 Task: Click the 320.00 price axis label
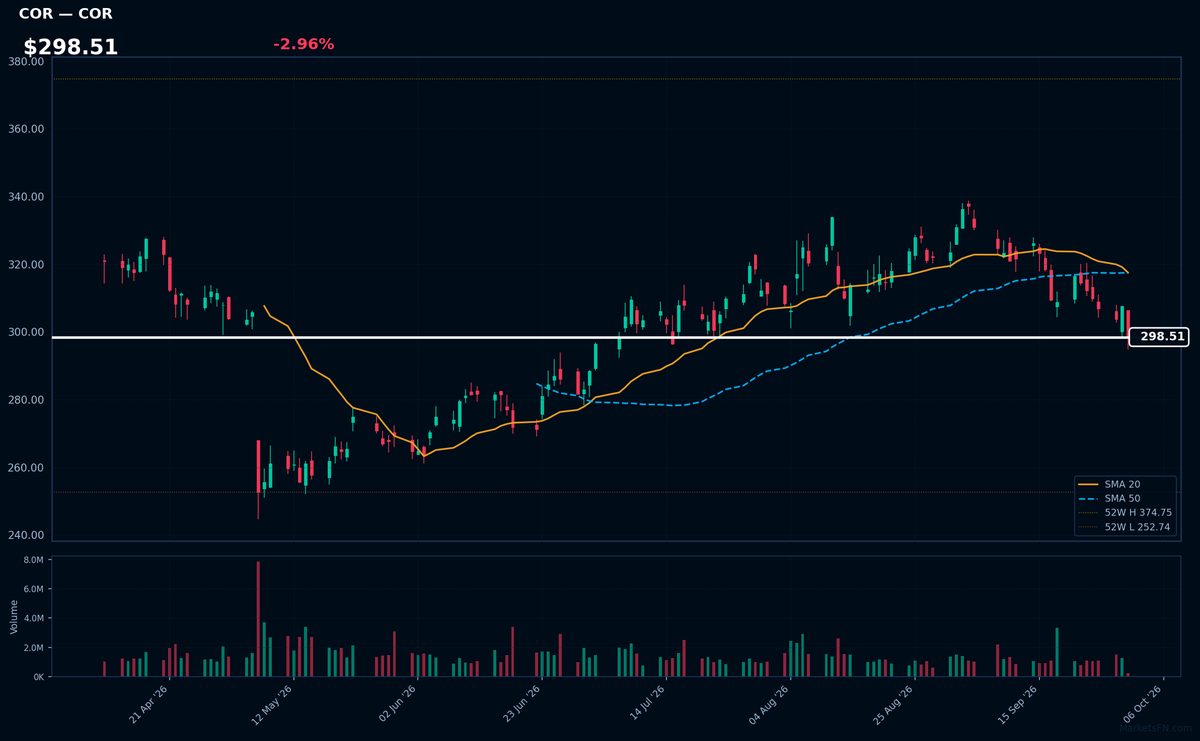pyautogui.click(x=25, y=265)
